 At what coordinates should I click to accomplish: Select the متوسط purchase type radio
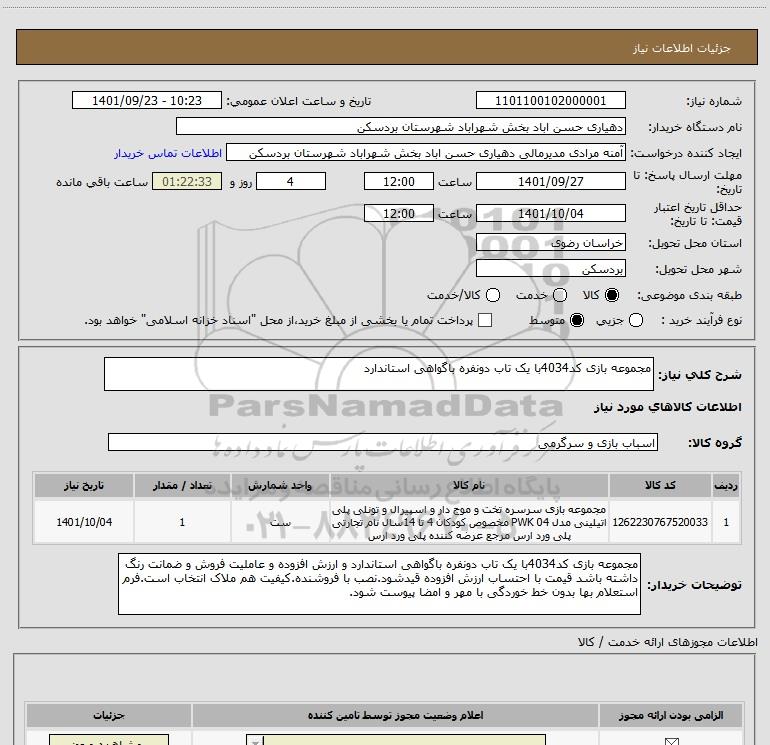click(x=577, y=320)
